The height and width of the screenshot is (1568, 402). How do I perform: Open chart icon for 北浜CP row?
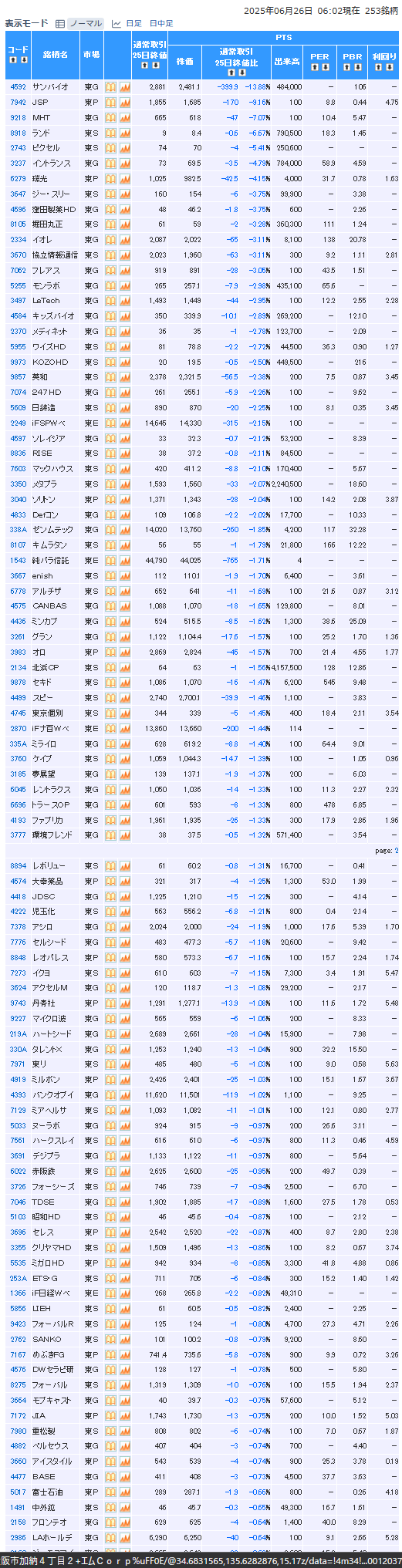(124, 667)
